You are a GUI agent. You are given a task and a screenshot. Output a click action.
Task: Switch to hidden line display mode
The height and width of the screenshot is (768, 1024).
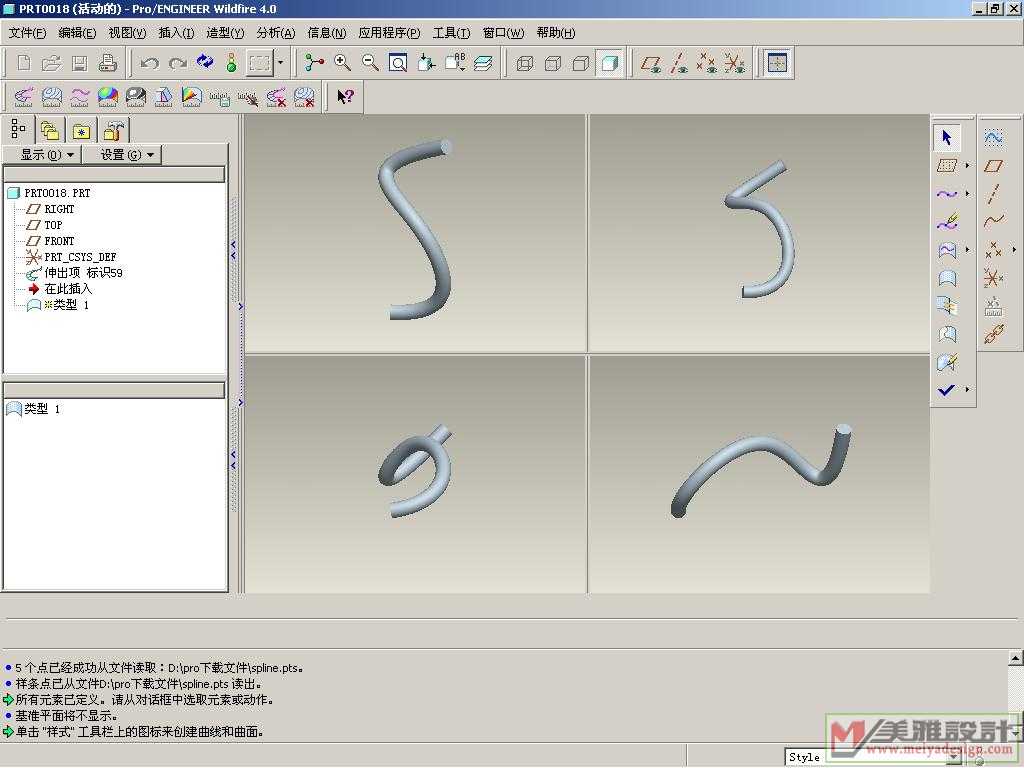click(x=553, y=63)
